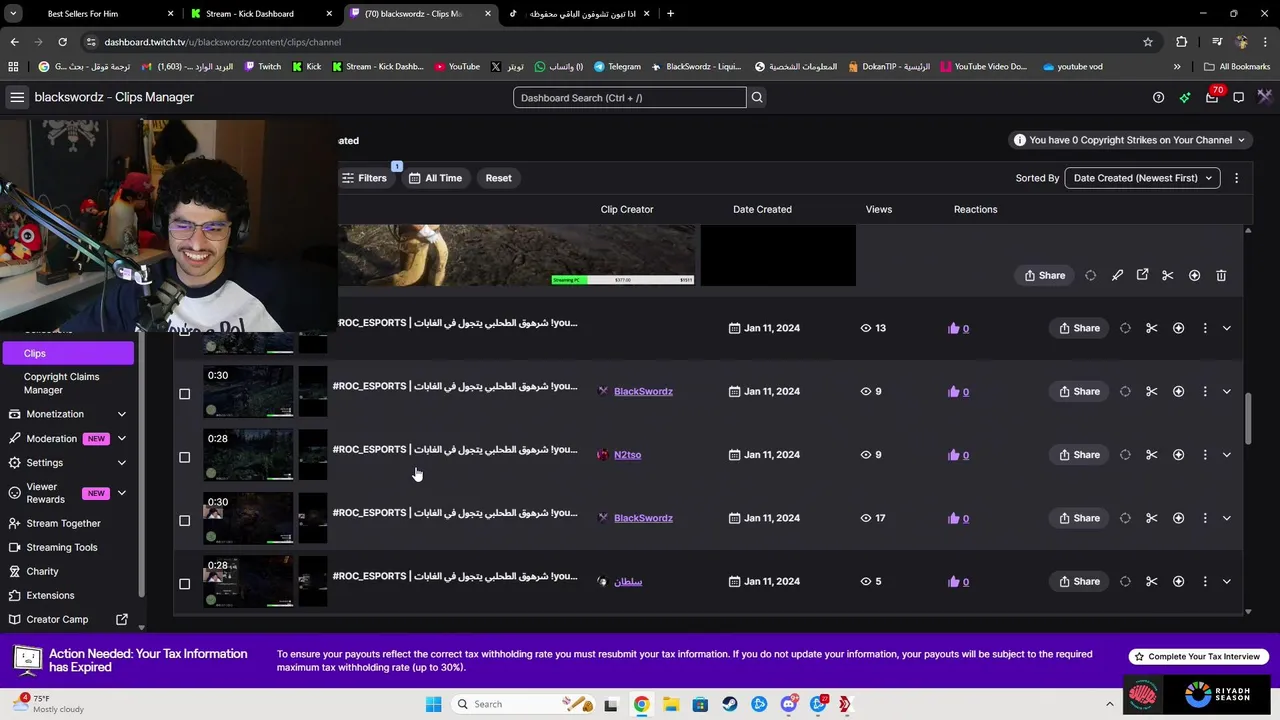Image resolution: width=1280 pixels, height=720 pixels.
Task: Open the Date Created sort dropdown
Action: 1142,178
